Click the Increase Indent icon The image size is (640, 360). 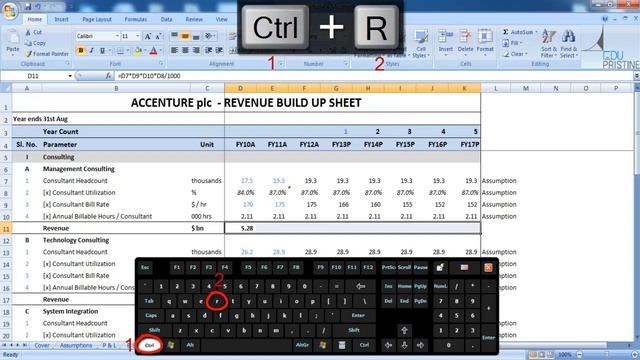[219, 50]
